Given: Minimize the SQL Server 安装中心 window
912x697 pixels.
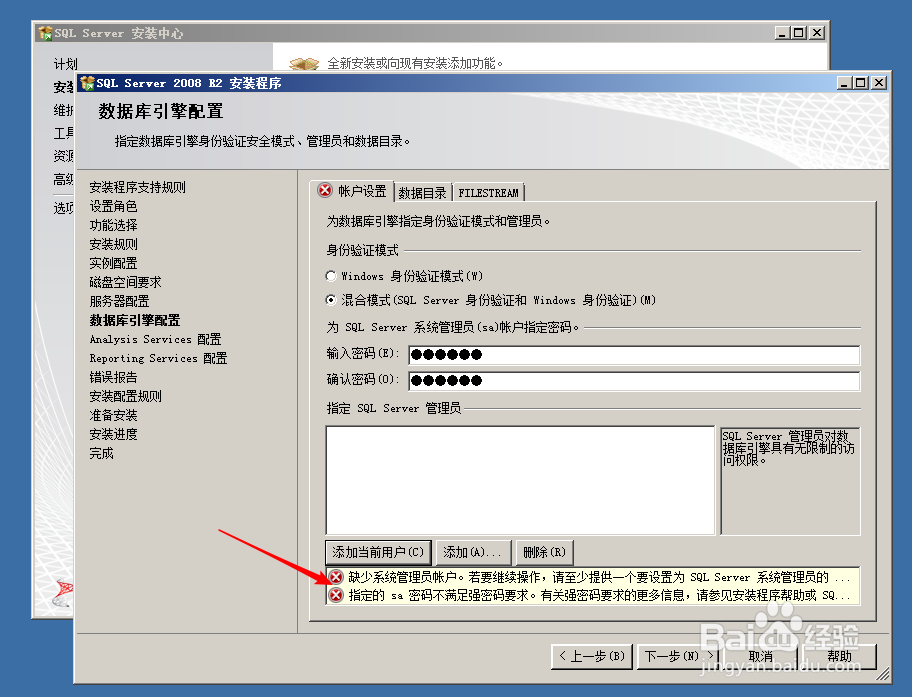Looking at the screenshot, I should coord(782,33).
